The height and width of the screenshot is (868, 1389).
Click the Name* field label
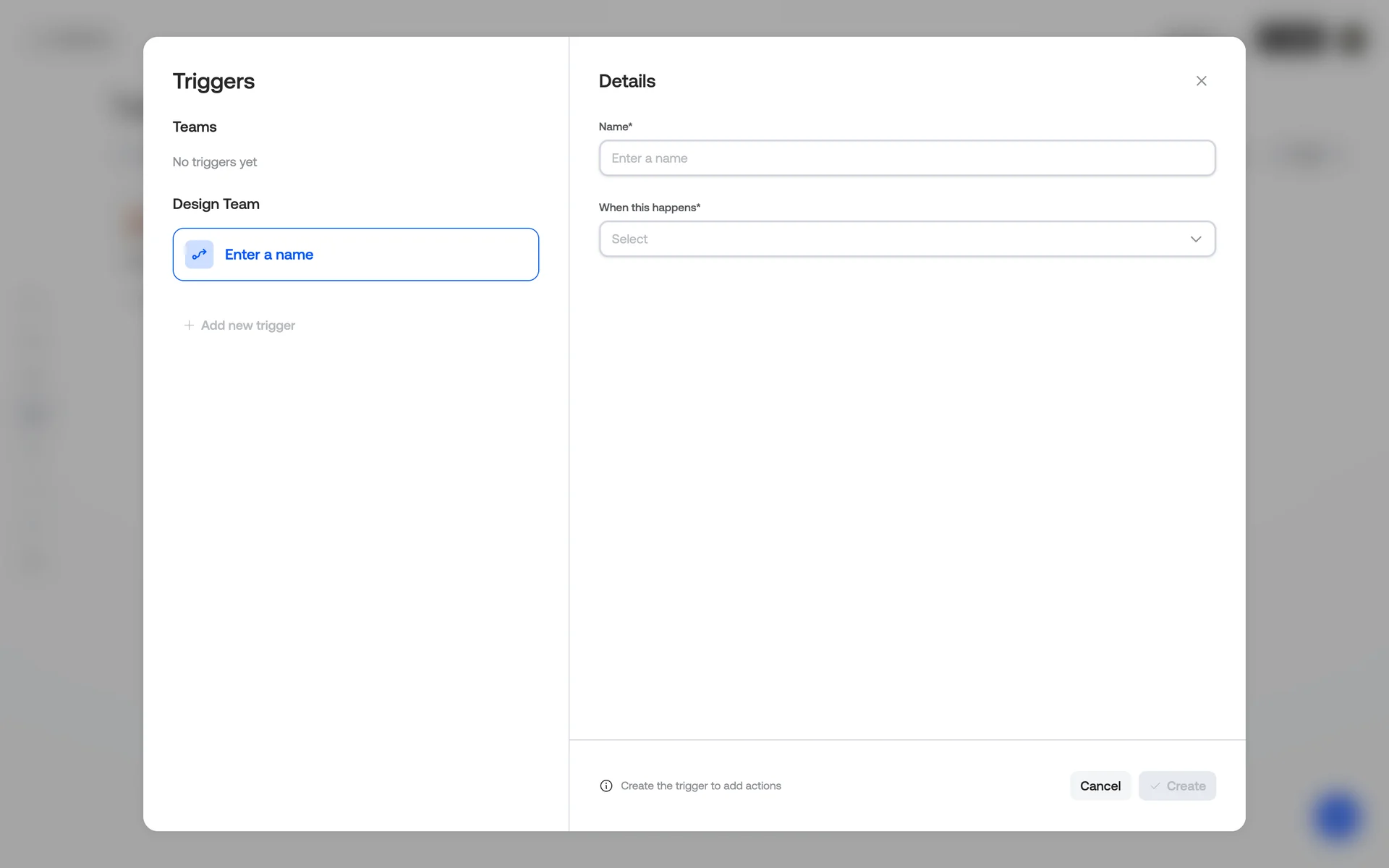pyautogui.click(x=615, y=127)
